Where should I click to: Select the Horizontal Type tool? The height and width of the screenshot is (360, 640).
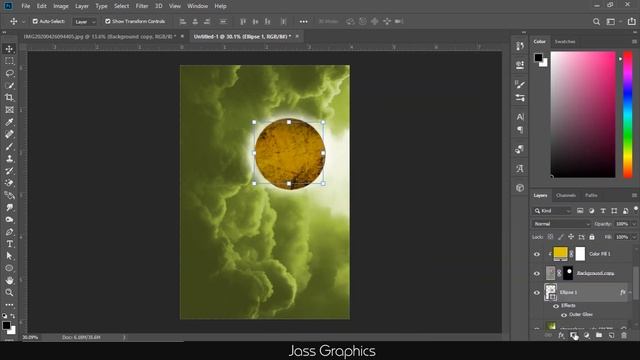point(9,244)
